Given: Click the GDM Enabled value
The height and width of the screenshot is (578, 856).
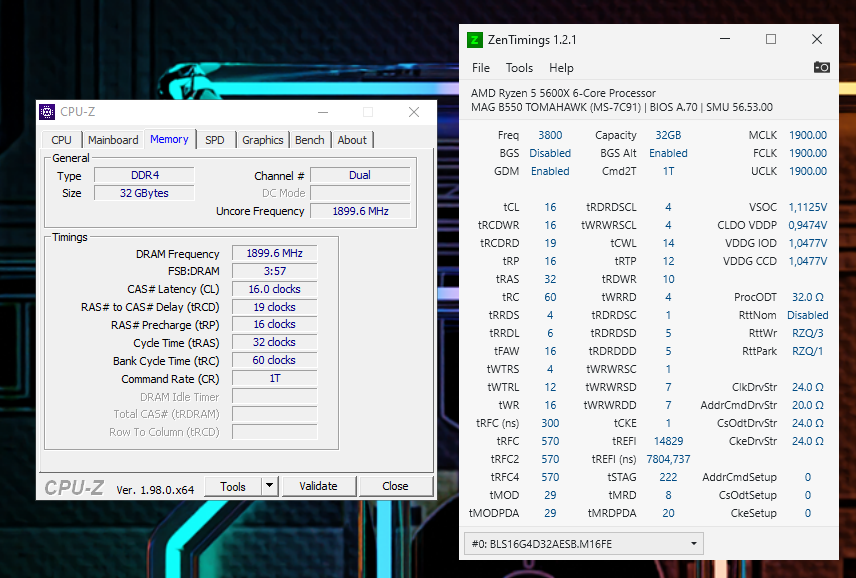Looking at the screenshot, I should [550, 171].
